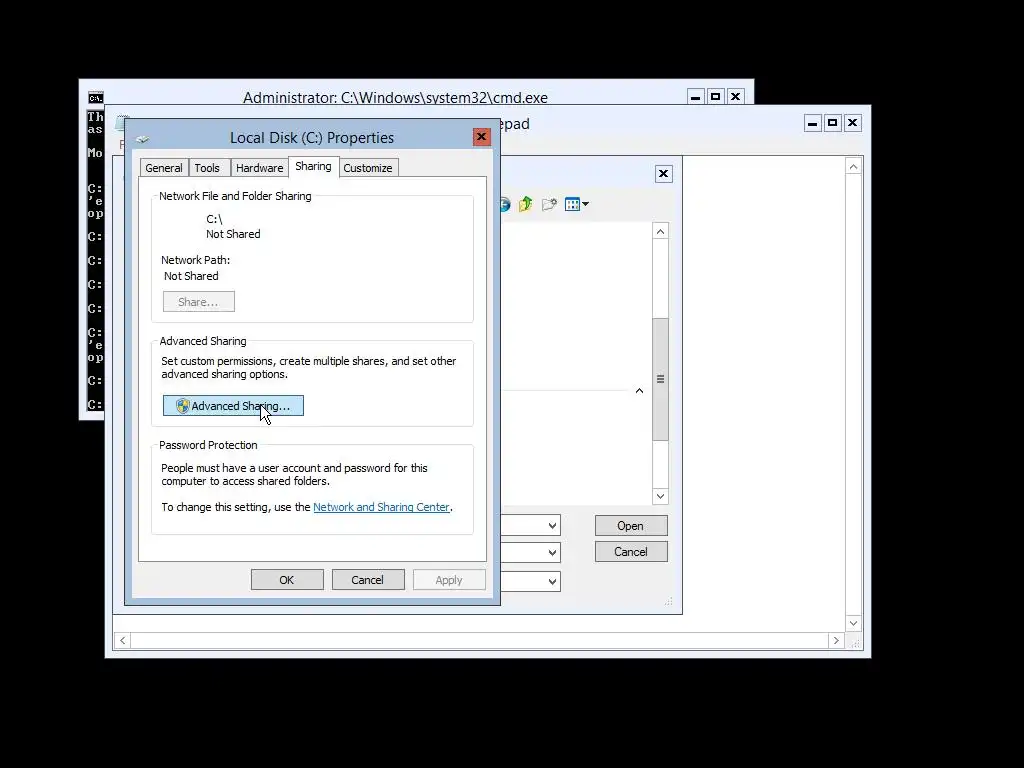Click the cmd.exe icon in its title bar
Image resolution: width=1024 pixels, height=768 pixels.
tap(95, 98)
